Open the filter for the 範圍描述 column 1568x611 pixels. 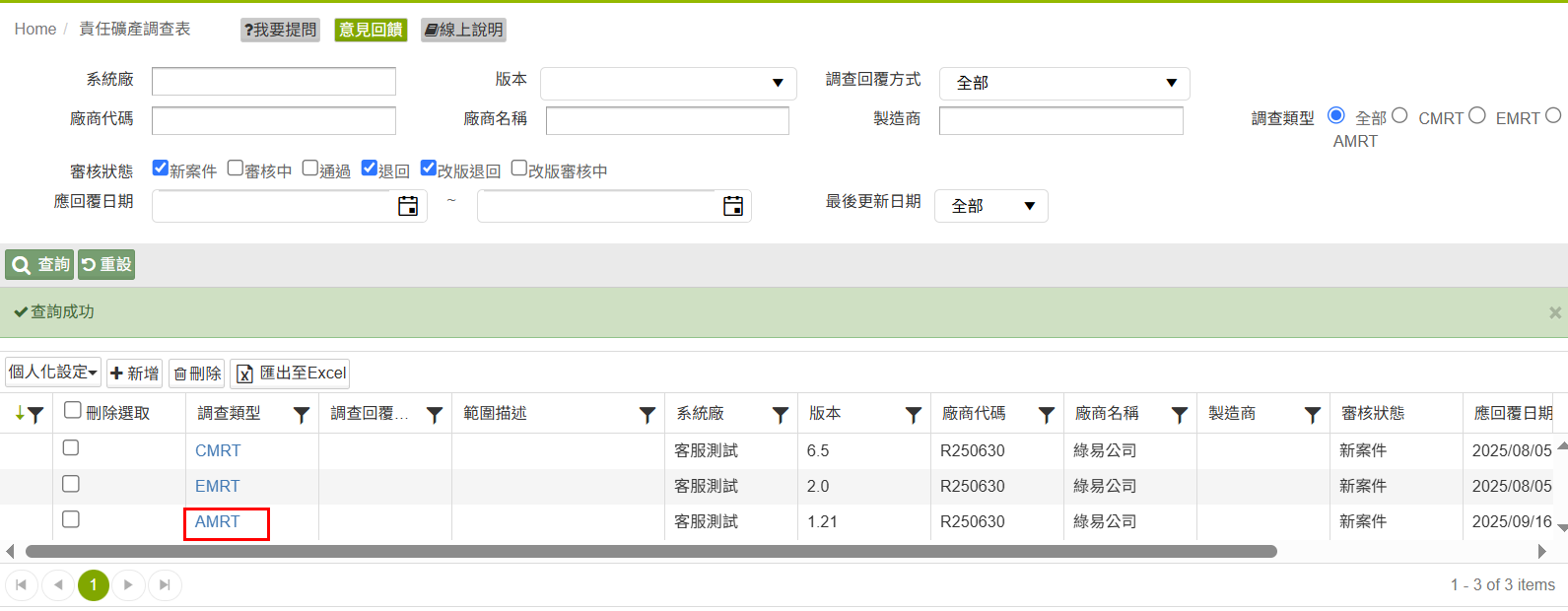(648, 415)
